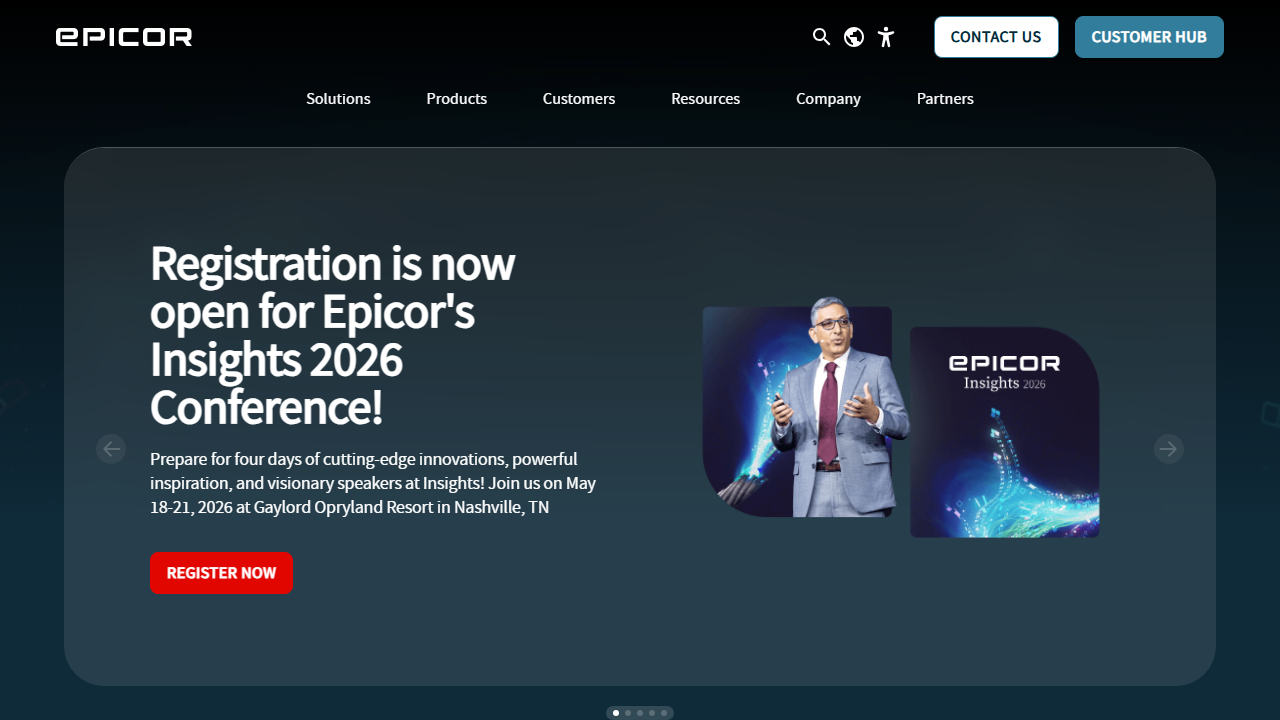This screenshot has width=1280, height=720.
Task: Click the paragraph starting "Prepare for four days"
Action: (373, 483)
